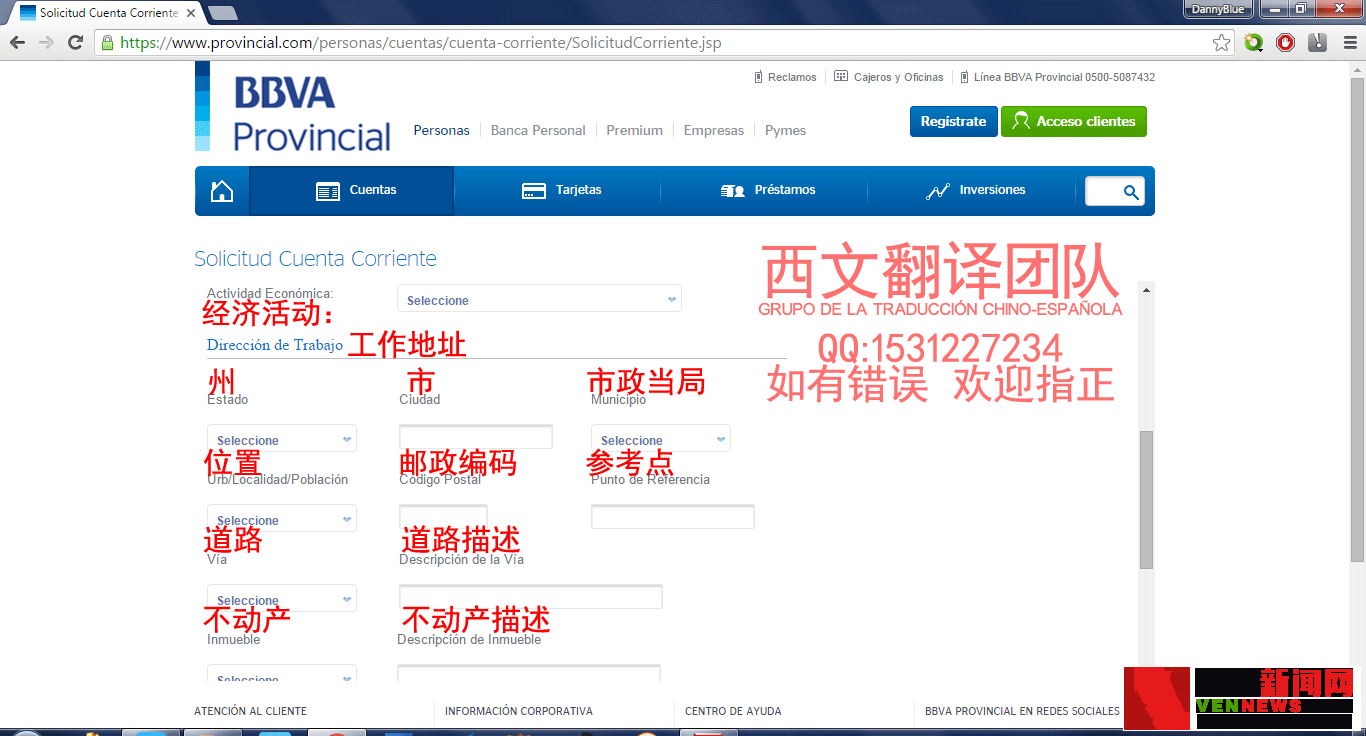The image size is (1366, 736).
Task: Click the red power extension icon
Action: point(1286,43)
